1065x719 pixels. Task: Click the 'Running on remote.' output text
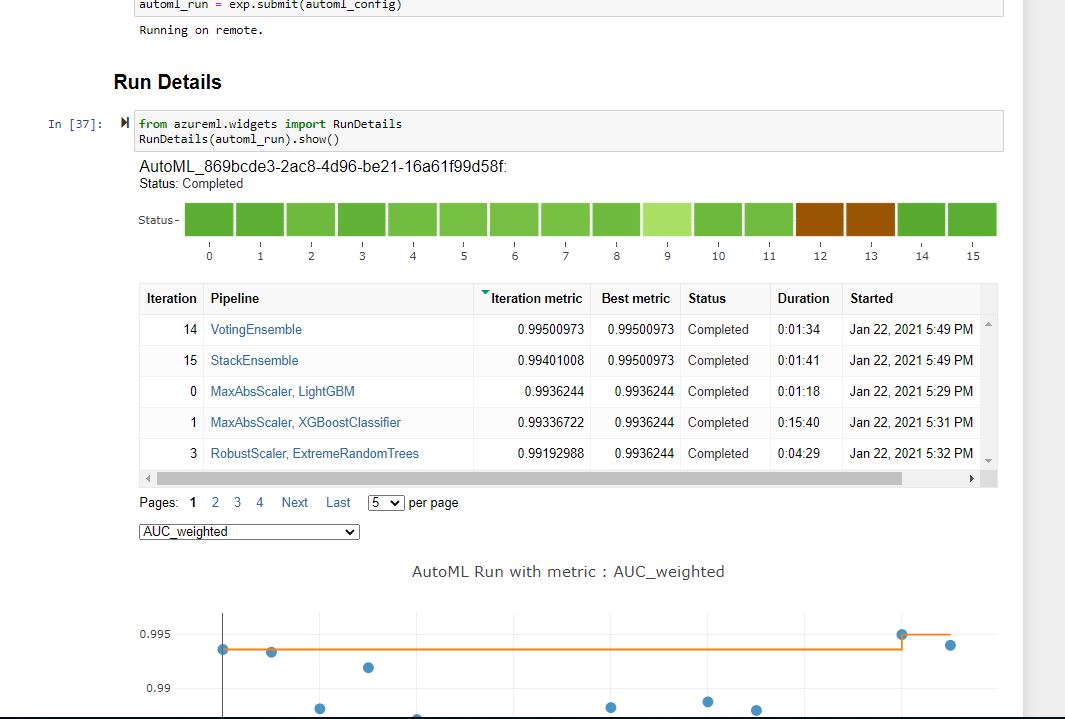(201, 30)
